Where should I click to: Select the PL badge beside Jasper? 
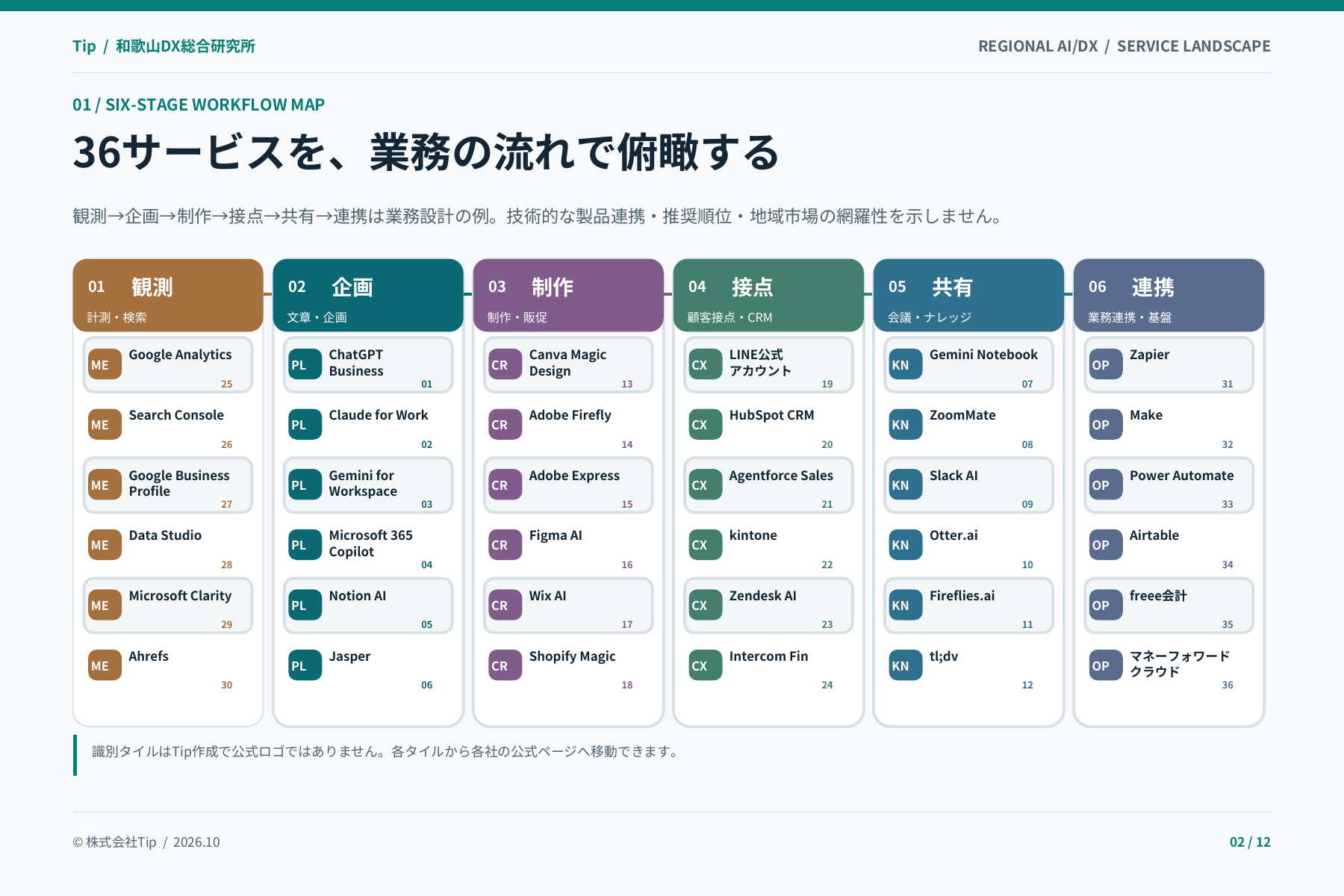305,665
